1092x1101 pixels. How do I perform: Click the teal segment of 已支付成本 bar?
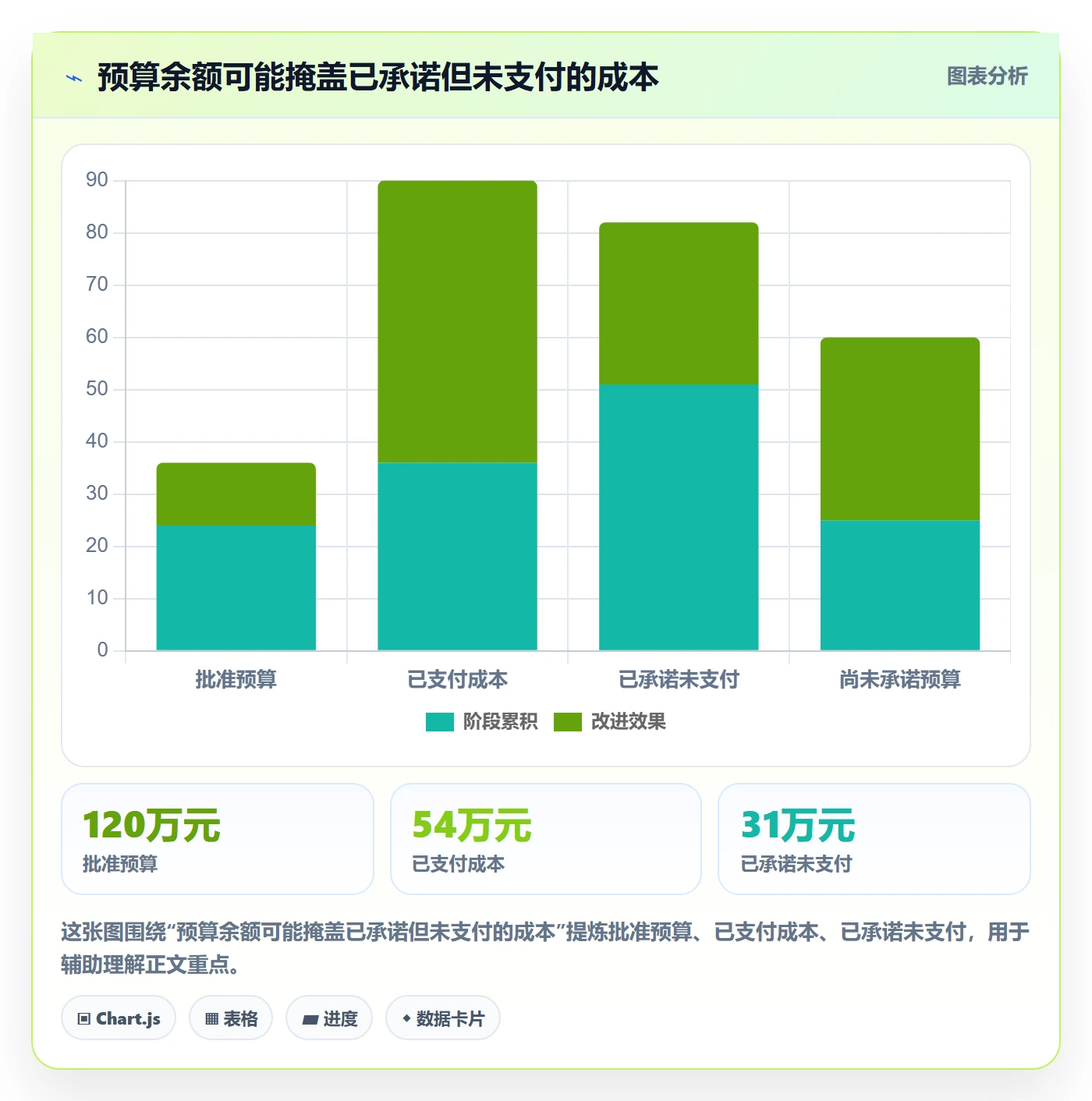click(x=458, y=557)
